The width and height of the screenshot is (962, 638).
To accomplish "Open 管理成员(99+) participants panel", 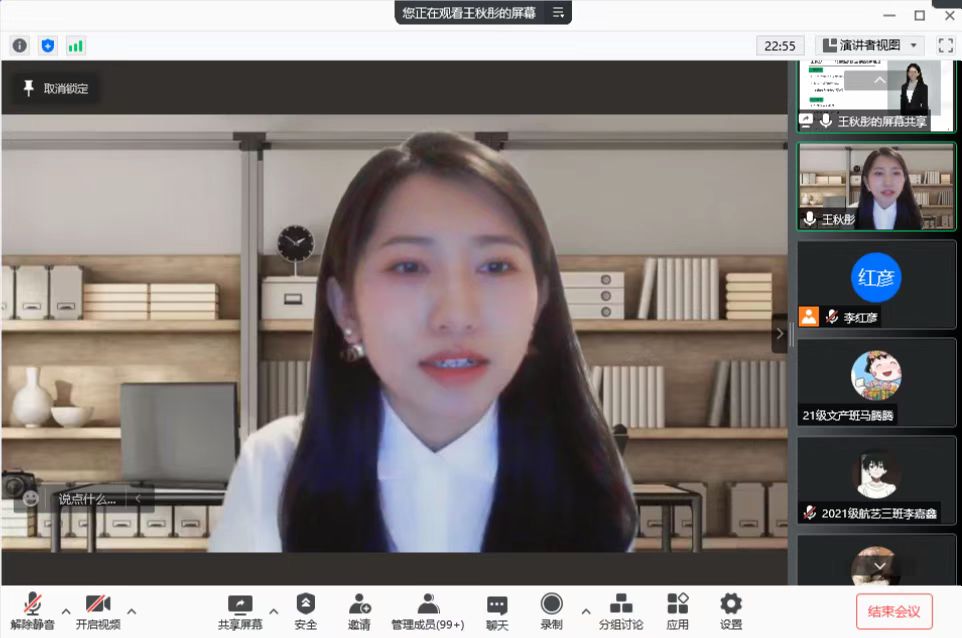I will (427, 610).
